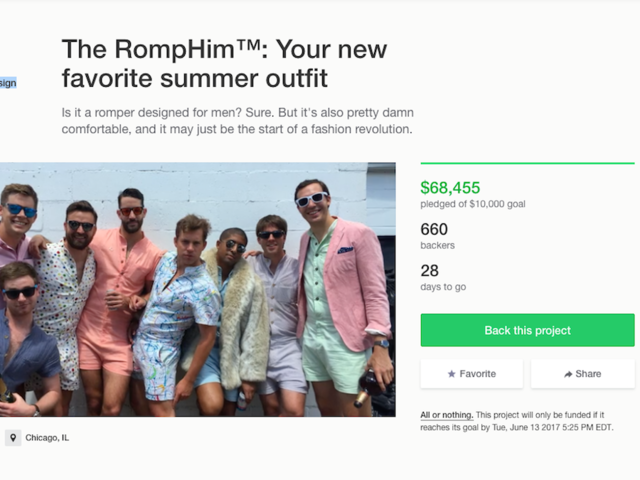The width and height of the screenshot is (640, 480).
Task: Click the pledged of $10,000 goal text
Action: 473,204
